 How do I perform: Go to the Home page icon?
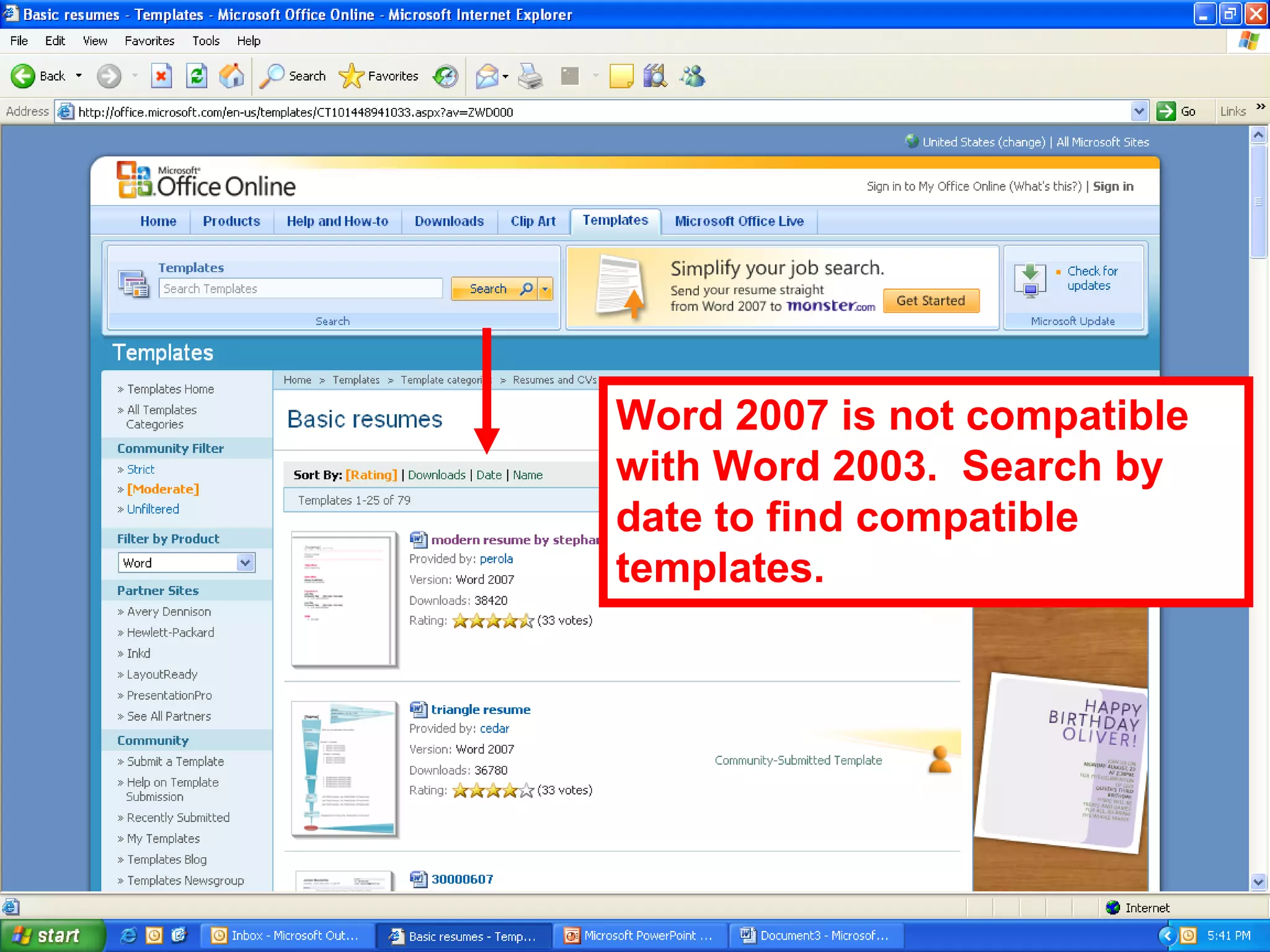[232, 76]
